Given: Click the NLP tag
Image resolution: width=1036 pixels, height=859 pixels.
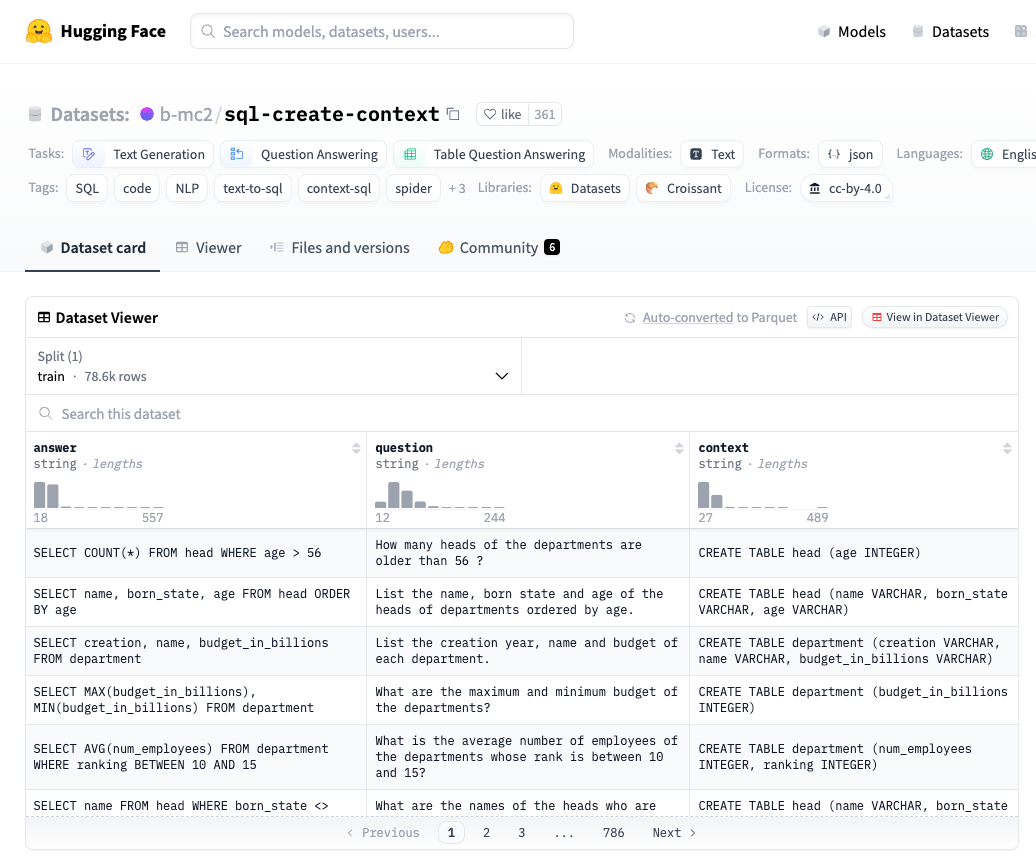Looking at the screenshot, I should [187, 188].
